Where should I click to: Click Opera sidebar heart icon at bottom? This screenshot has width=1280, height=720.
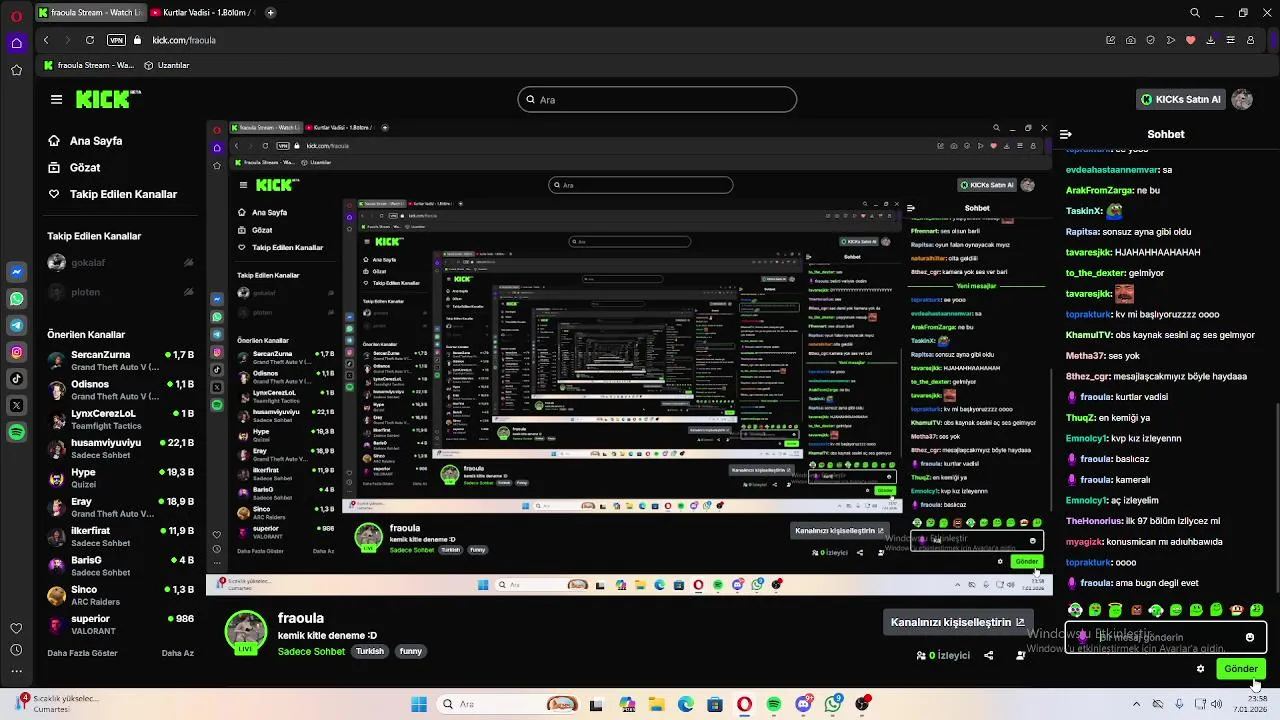coord(16,628)
